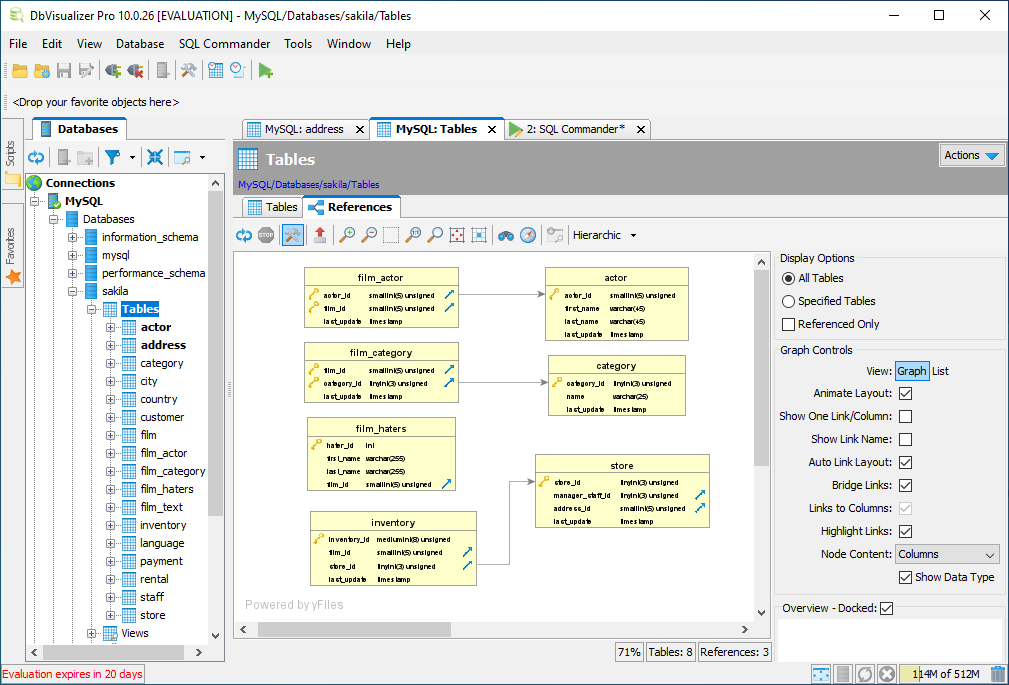Switch to the 2: SQL Commander tab
Image resolution: width=1009 pixels, height=685 pixels.
(x=575, y=129)
